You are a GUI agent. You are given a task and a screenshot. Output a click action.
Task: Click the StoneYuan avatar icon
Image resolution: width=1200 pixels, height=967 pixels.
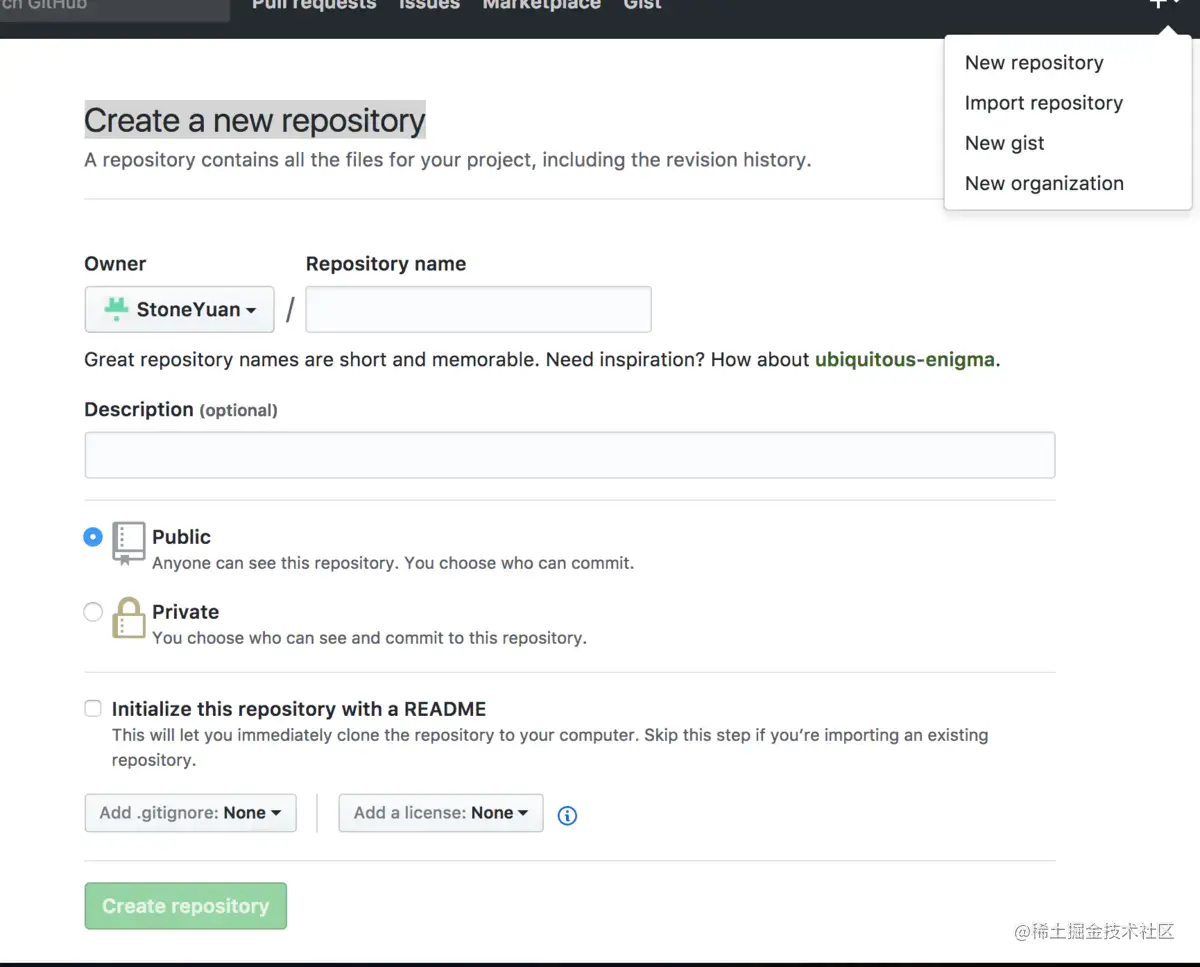(x=116, y=309)
